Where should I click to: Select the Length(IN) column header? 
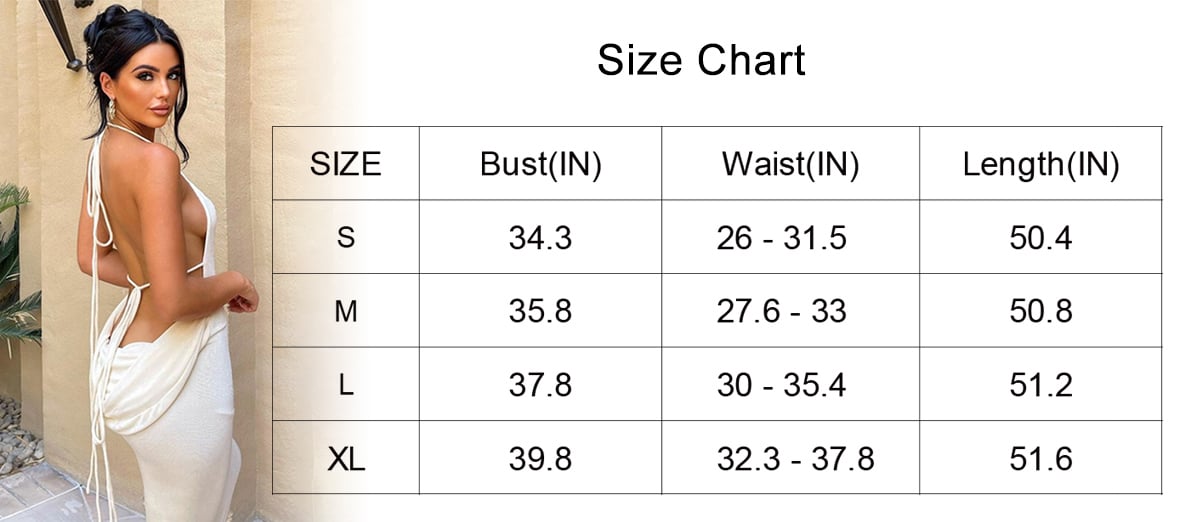point(1040,164)
